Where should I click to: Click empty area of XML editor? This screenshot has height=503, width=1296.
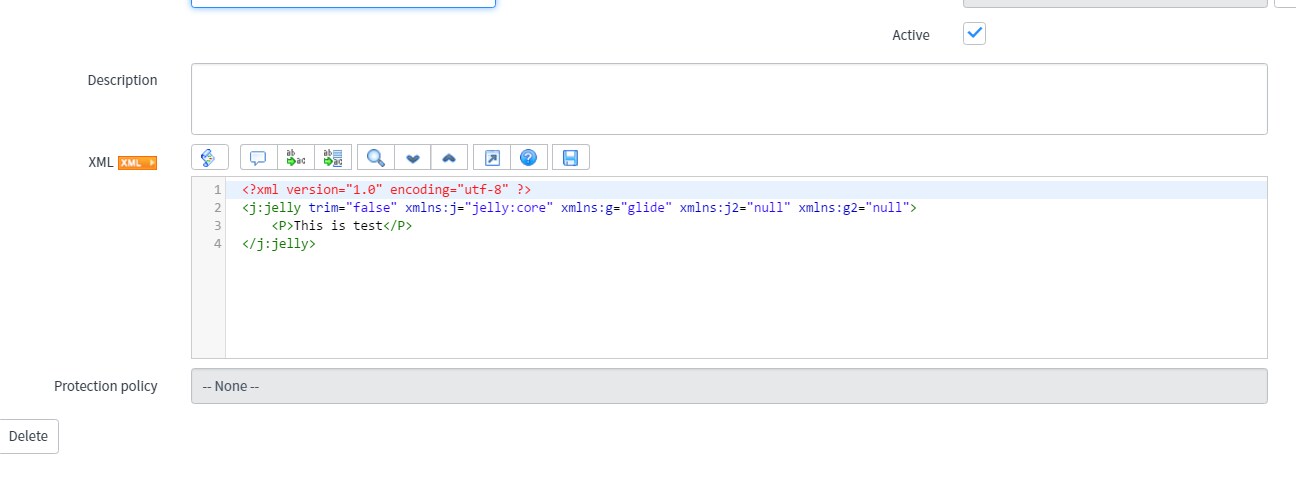tap(745, 305)
